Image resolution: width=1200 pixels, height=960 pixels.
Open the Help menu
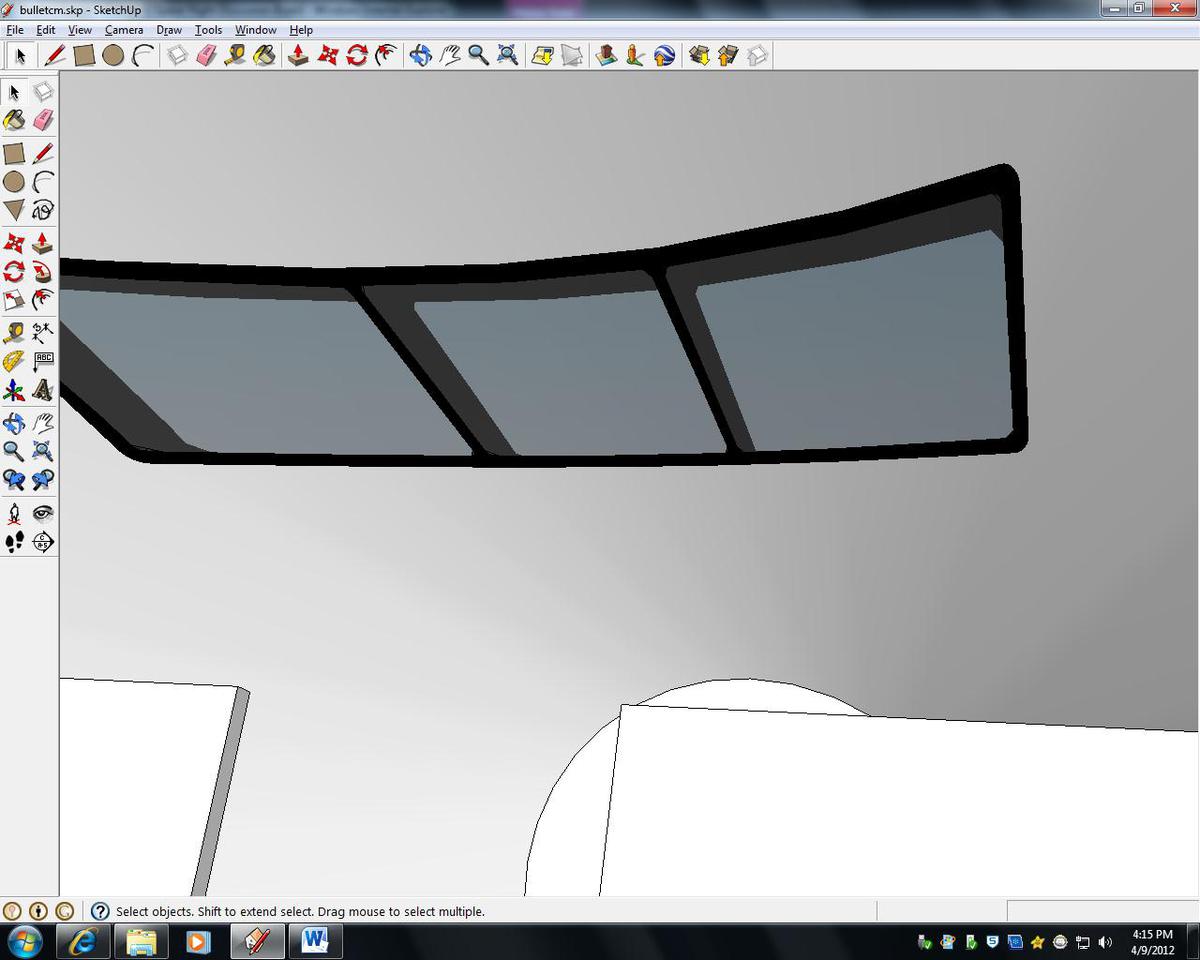(x=301, y=30)
